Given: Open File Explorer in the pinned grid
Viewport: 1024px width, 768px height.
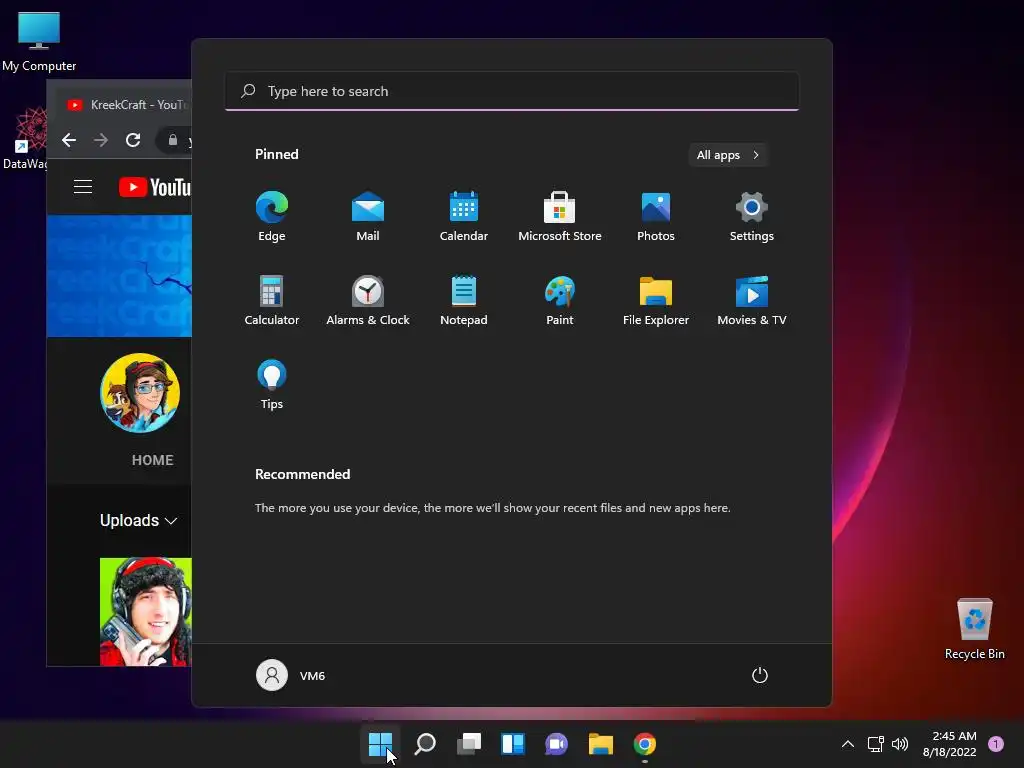Looking at the screenshot, I should pos(656,300).
